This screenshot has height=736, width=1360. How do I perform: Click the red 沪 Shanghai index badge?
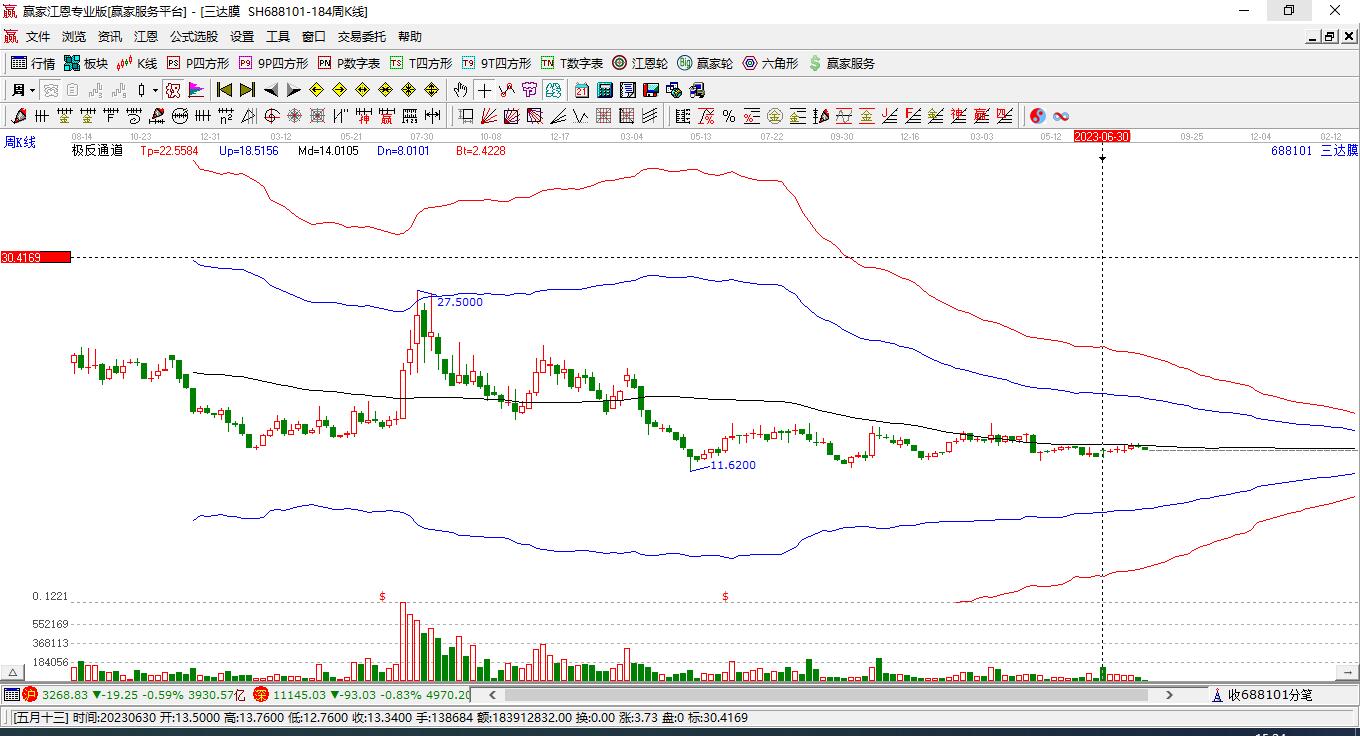(x=30, y=694)
